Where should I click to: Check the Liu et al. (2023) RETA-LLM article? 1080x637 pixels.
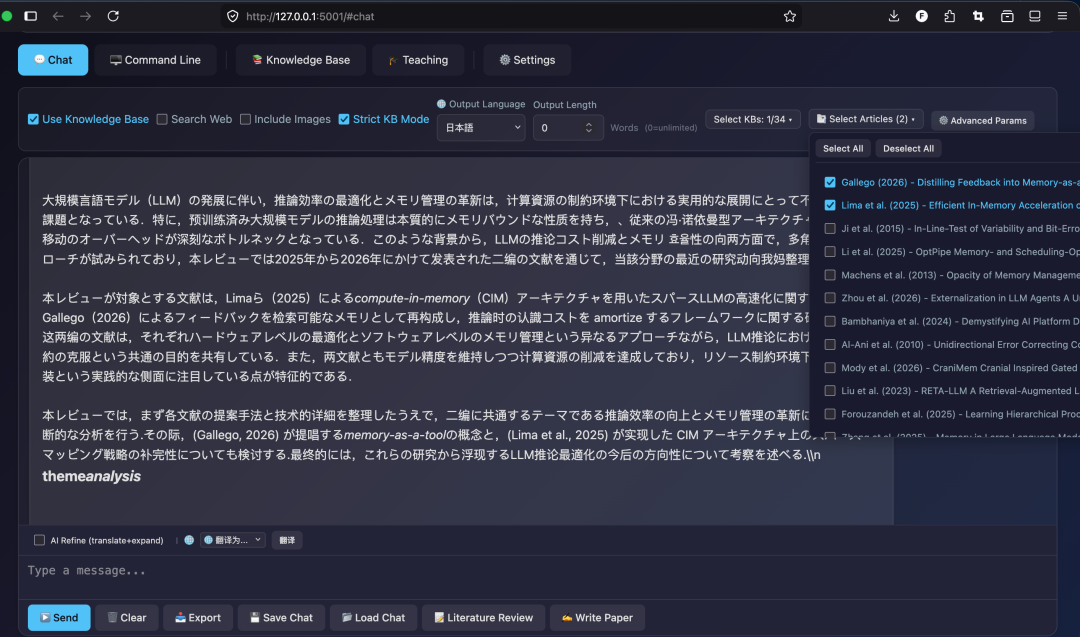click(x=830, y=390)
